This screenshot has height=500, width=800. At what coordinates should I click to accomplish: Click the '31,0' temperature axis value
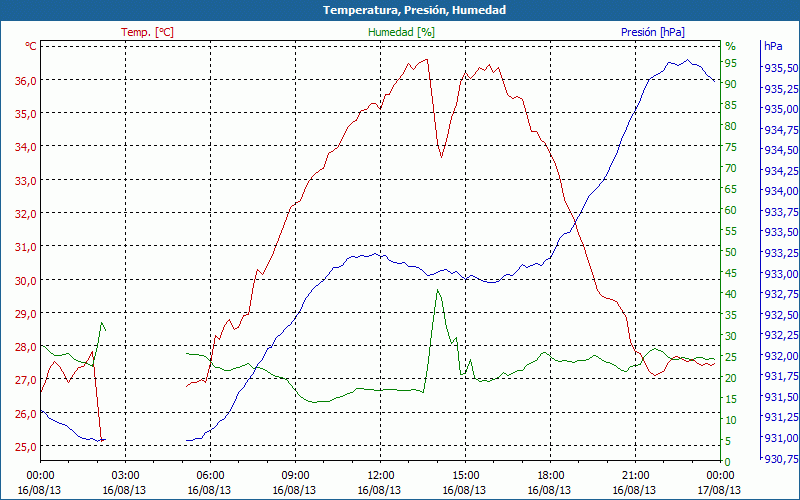pyautogui.click(x=27, y=247)
